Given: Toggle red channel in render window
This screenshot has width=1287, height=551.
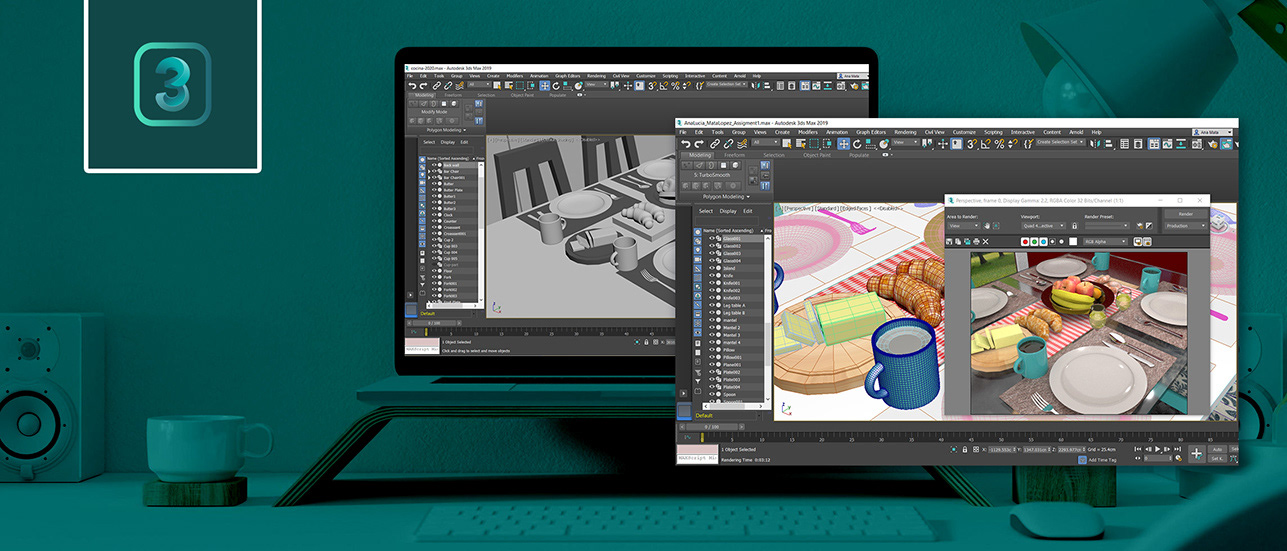Looking at the screenshot, I should [1025, 242].
